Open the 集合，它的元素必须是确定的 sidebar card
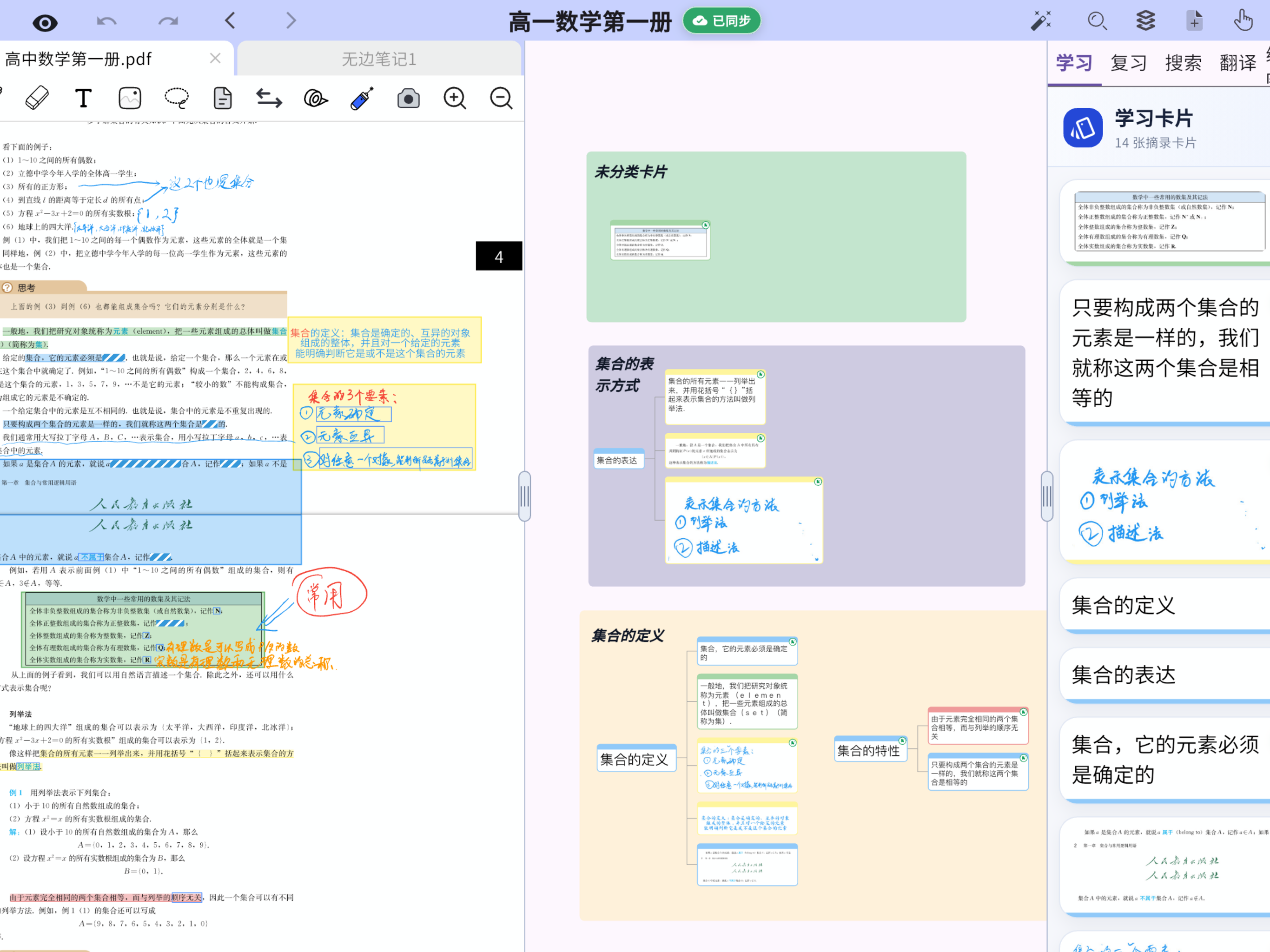1270x952 pixels. [1164, 759]
